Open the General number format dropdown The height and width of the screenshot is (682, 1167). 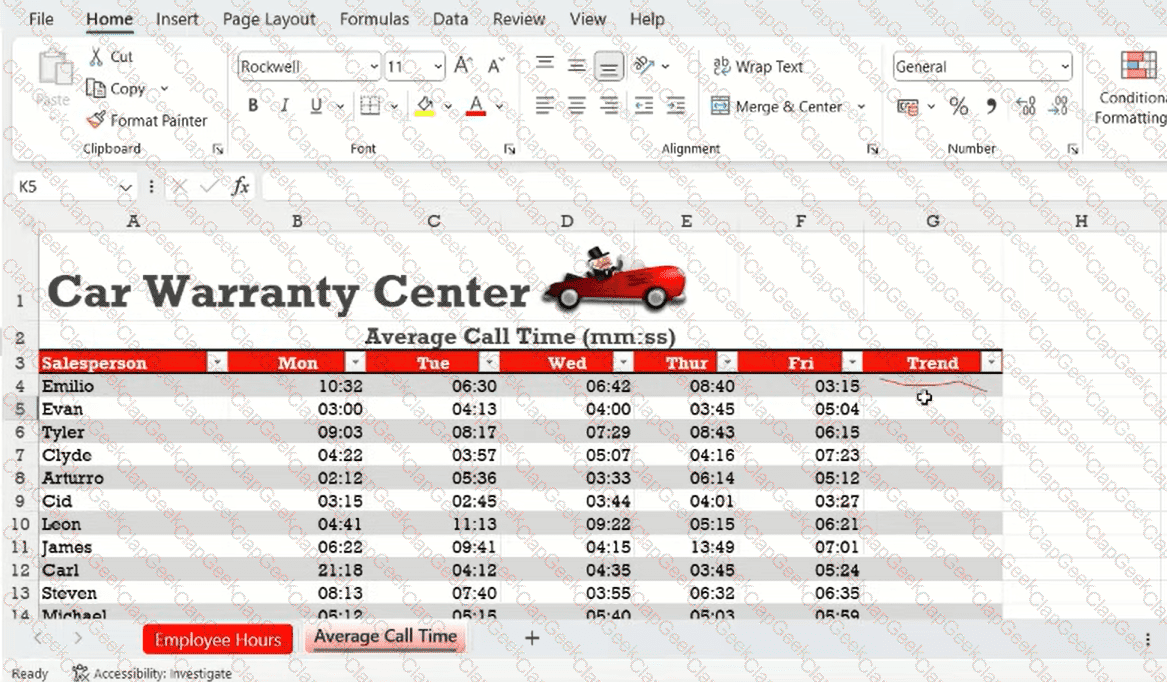point(1064,67)
